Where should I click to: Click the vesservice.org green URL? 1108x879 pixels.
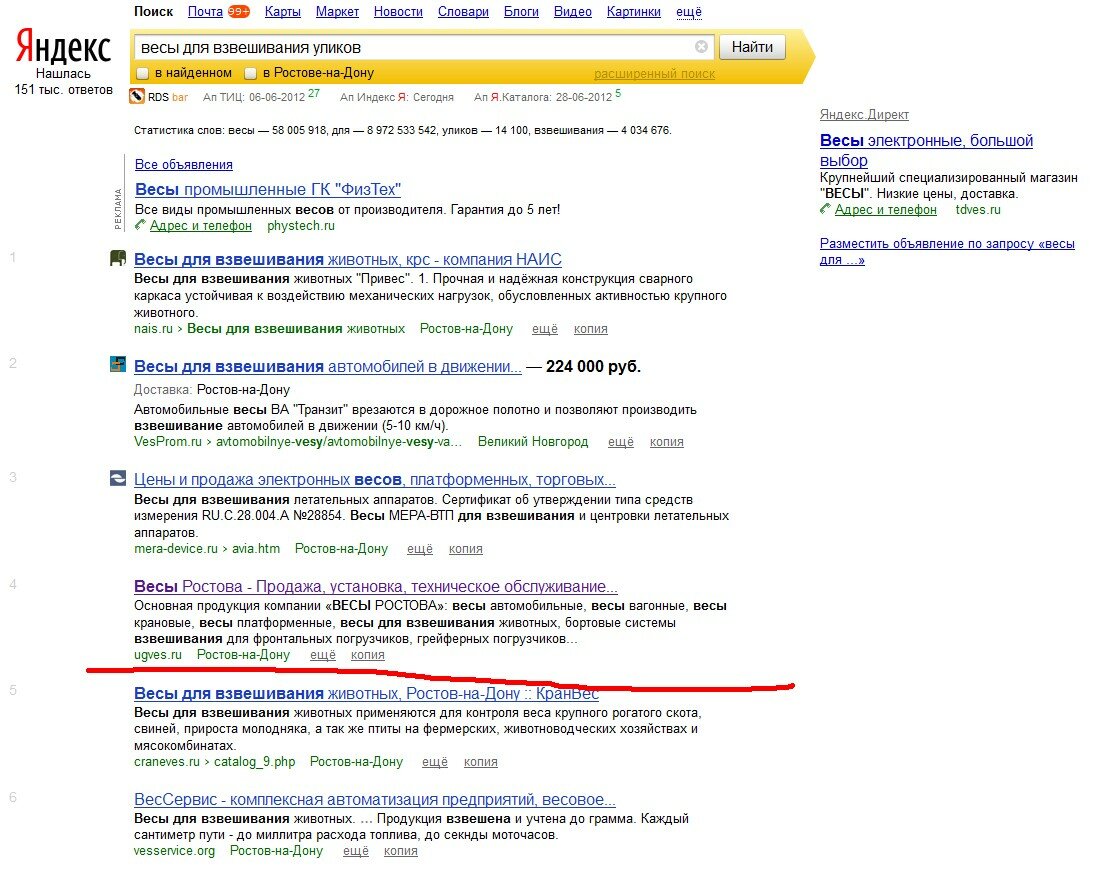tap(175, 851)
